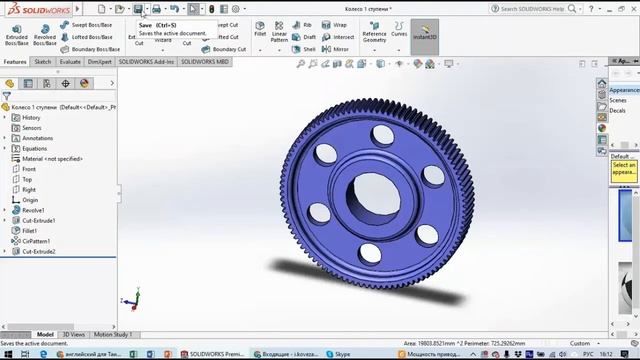
Task: Switch to the SOLIDWORKS Add-Ins tab
Action: coord(146,62)
